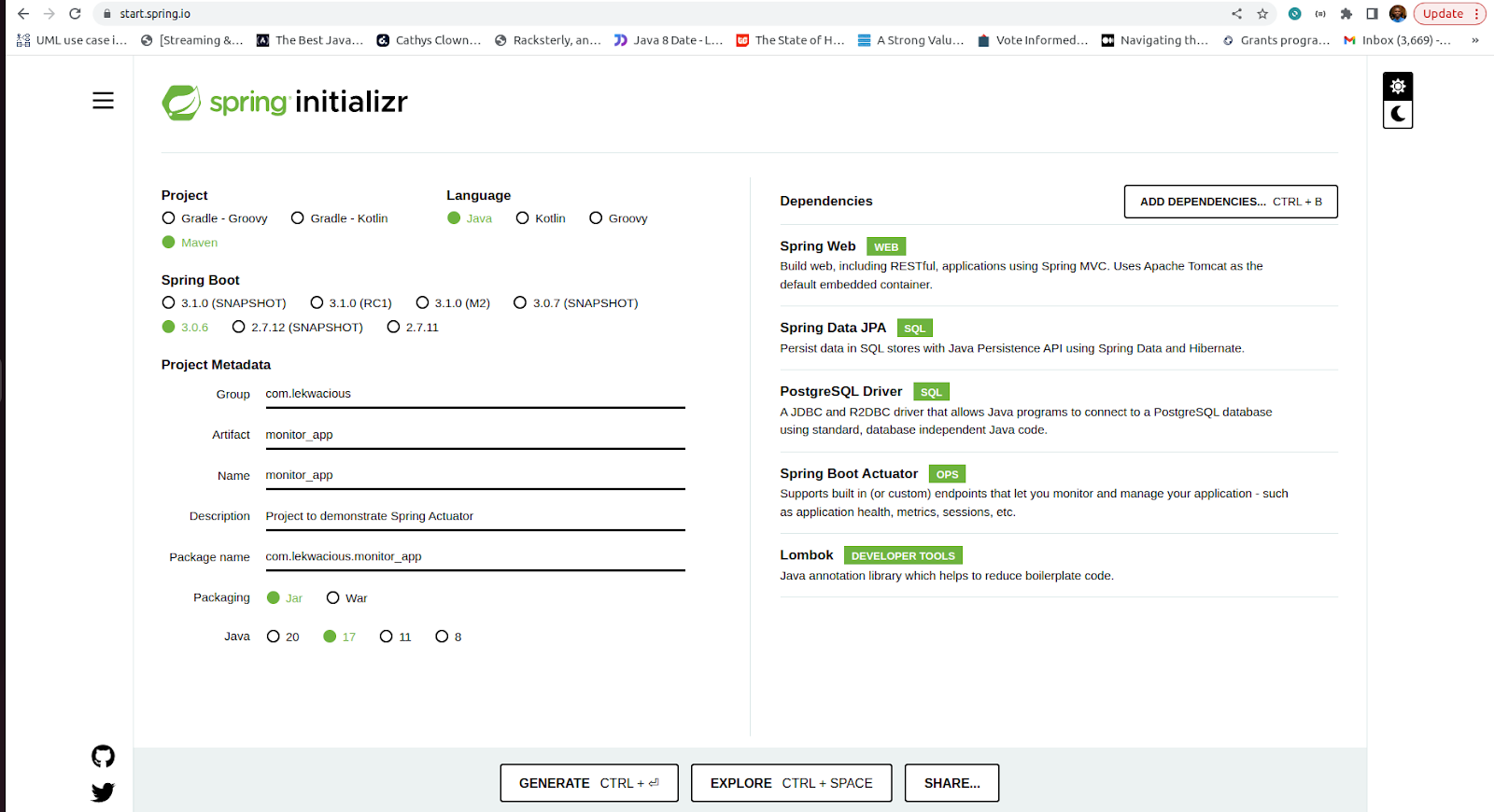
Task: Open the hamburger menu
Action: tap(103, 101)
